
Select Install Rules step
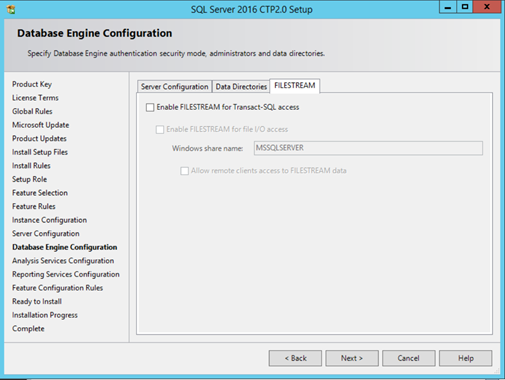[x=31, y=166]
